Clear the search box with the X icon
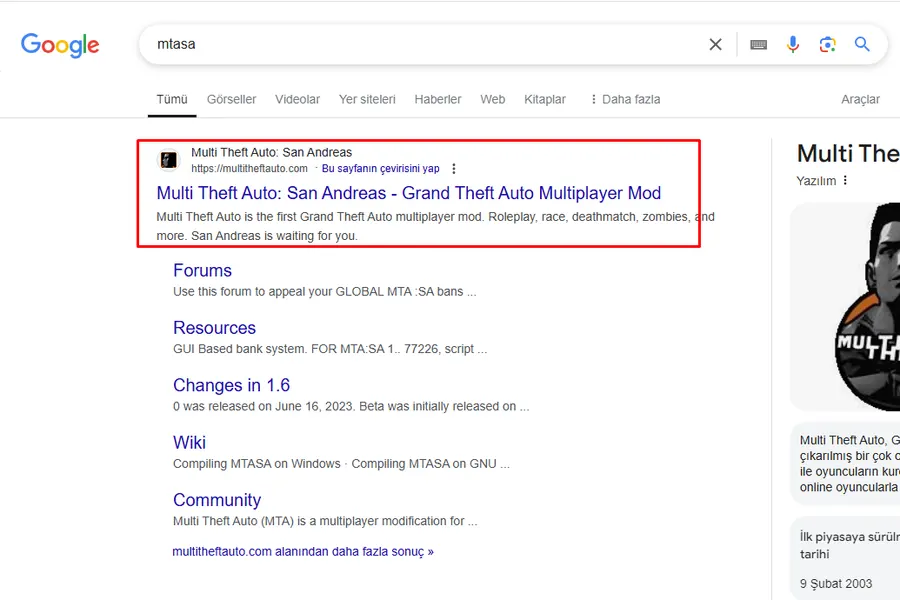 click(715, 44)
